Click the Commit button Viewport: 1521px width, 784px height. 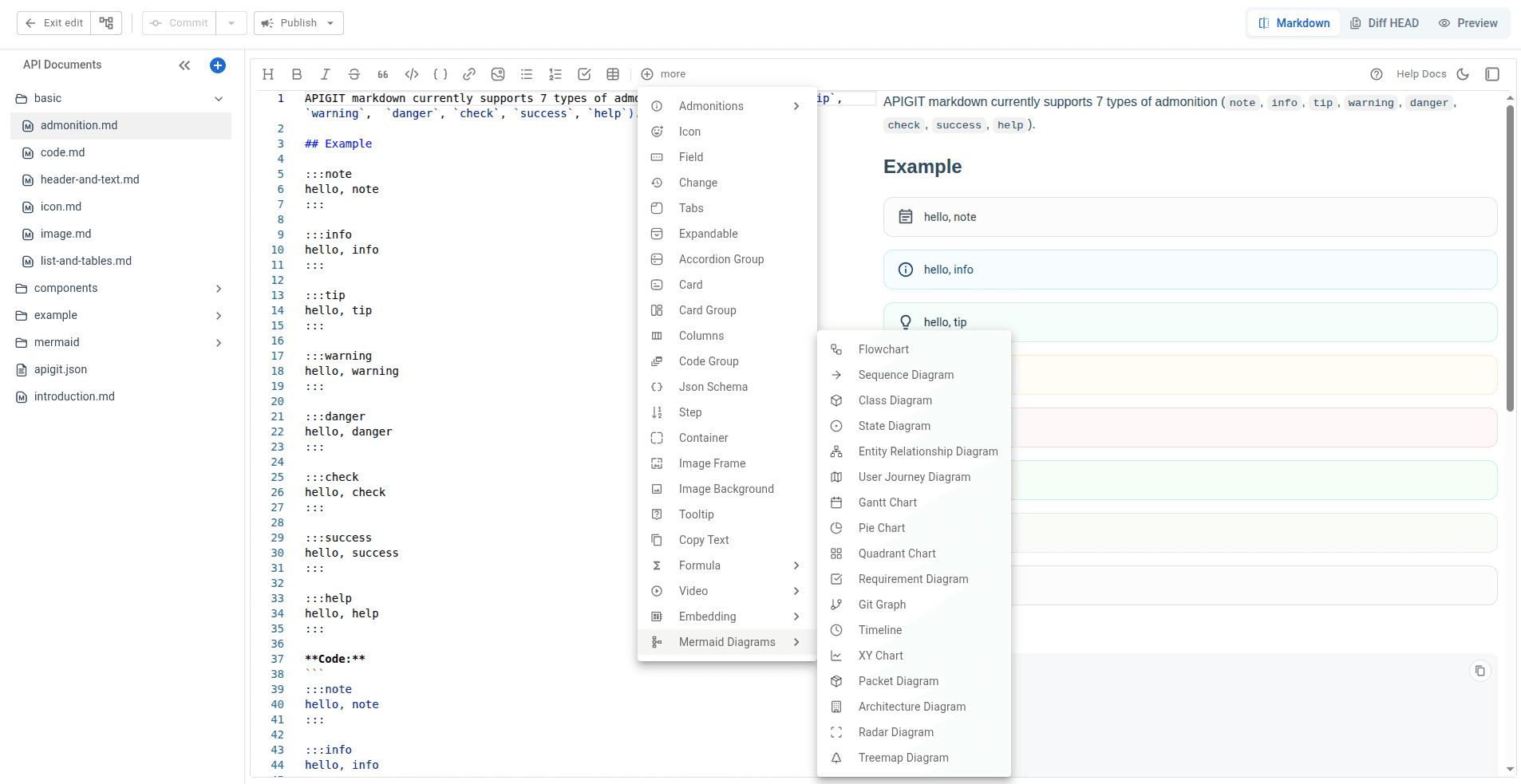pos(179,23)
